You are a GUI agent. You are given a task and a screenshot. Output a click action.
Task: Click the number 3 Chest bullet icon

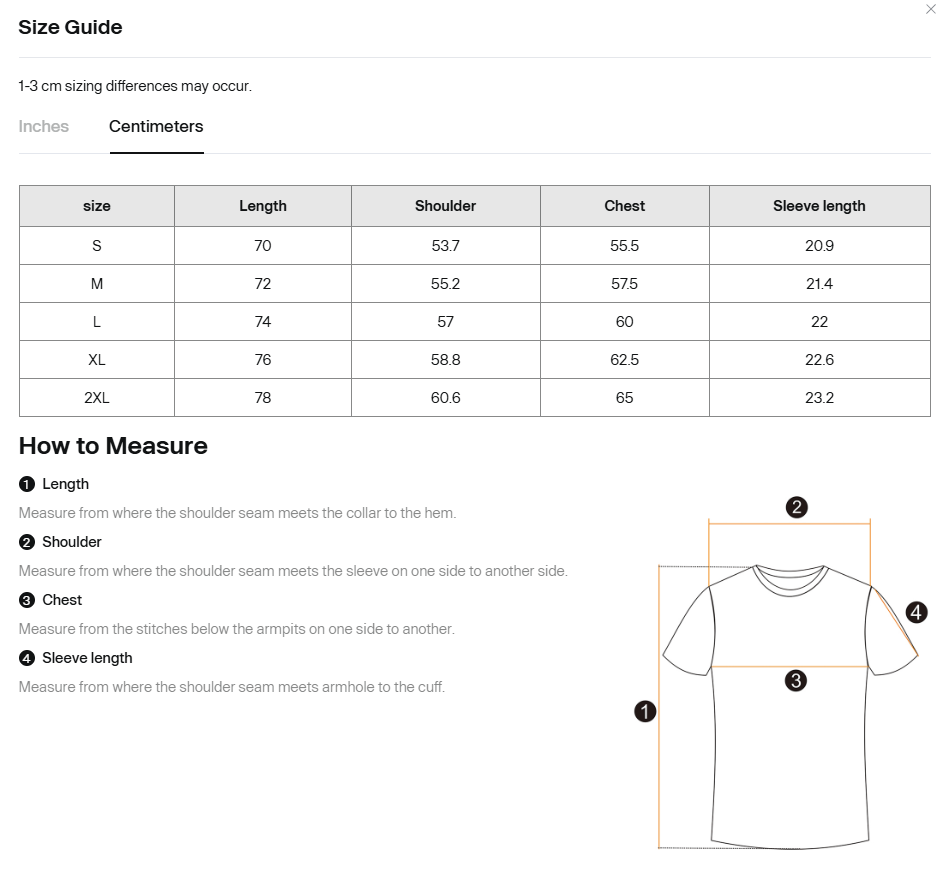tap(27, 600)
